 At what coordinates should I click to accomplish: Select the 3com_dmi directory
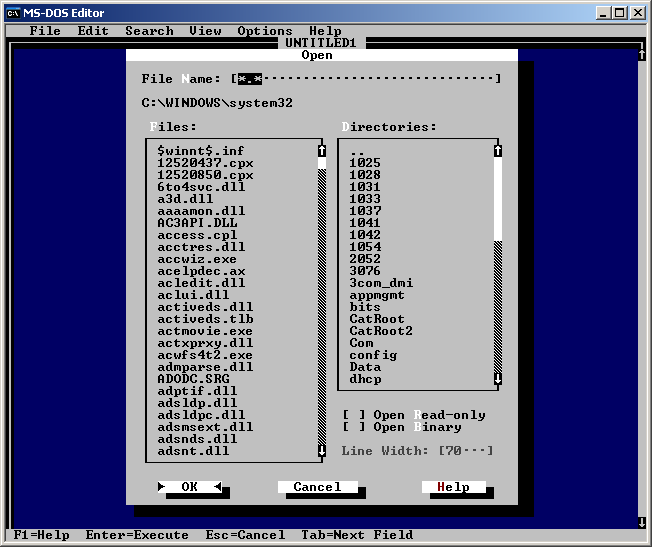tap(381, 283)
